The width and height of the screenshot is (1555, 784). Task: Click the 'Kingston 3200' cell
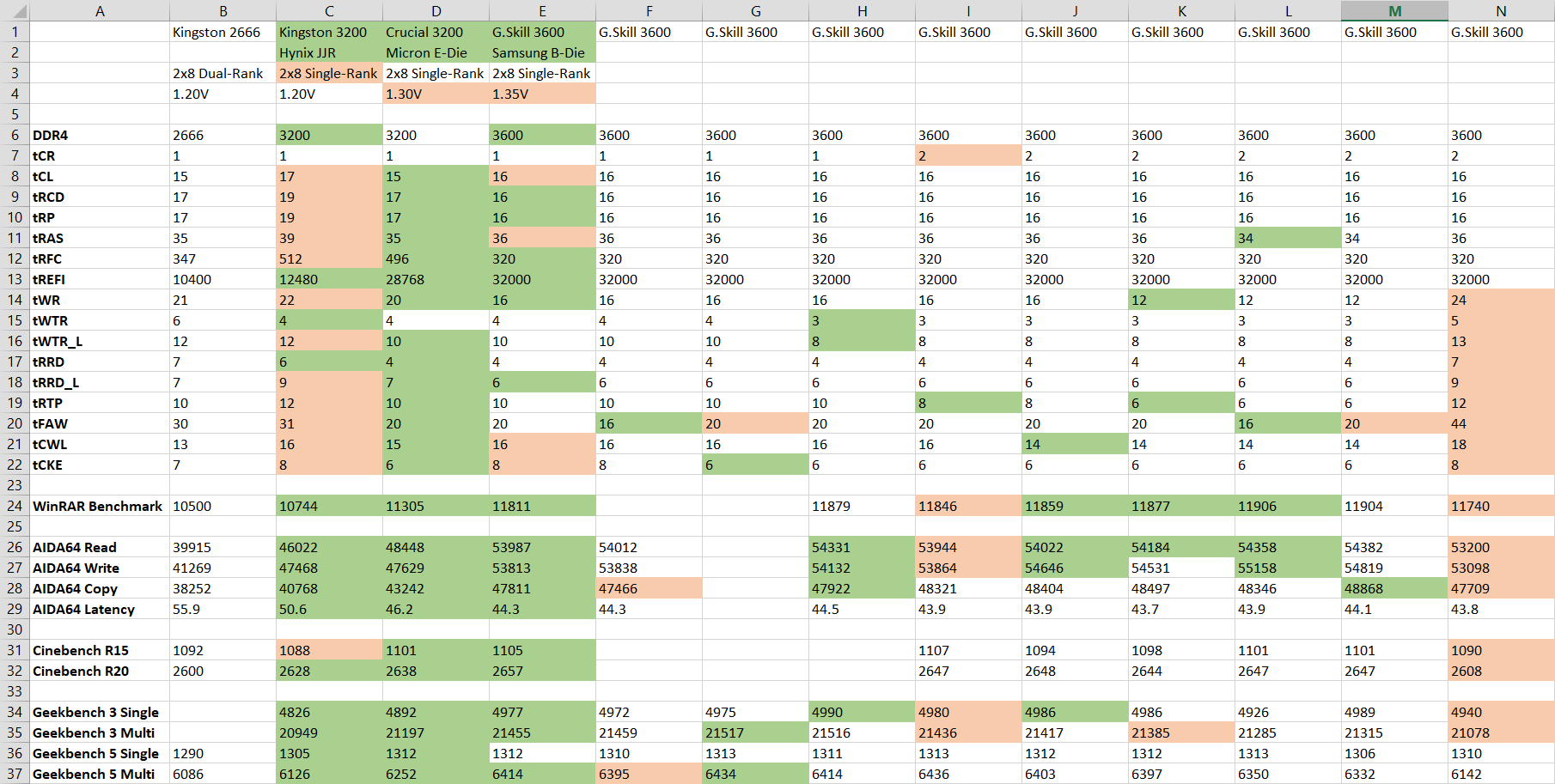click(329, 32)
